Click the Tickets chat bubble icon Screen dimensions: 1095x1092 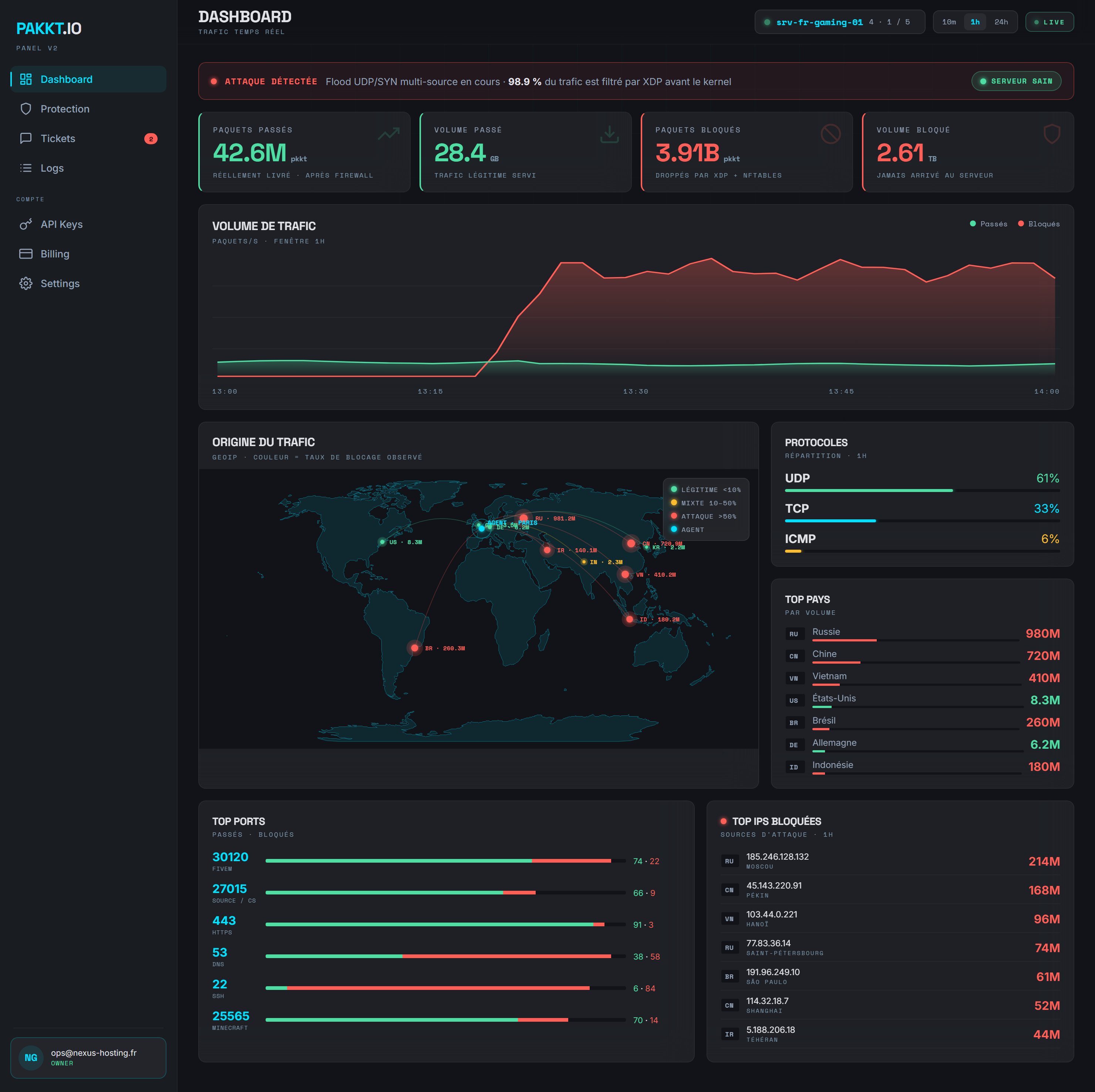click(26, 138)
